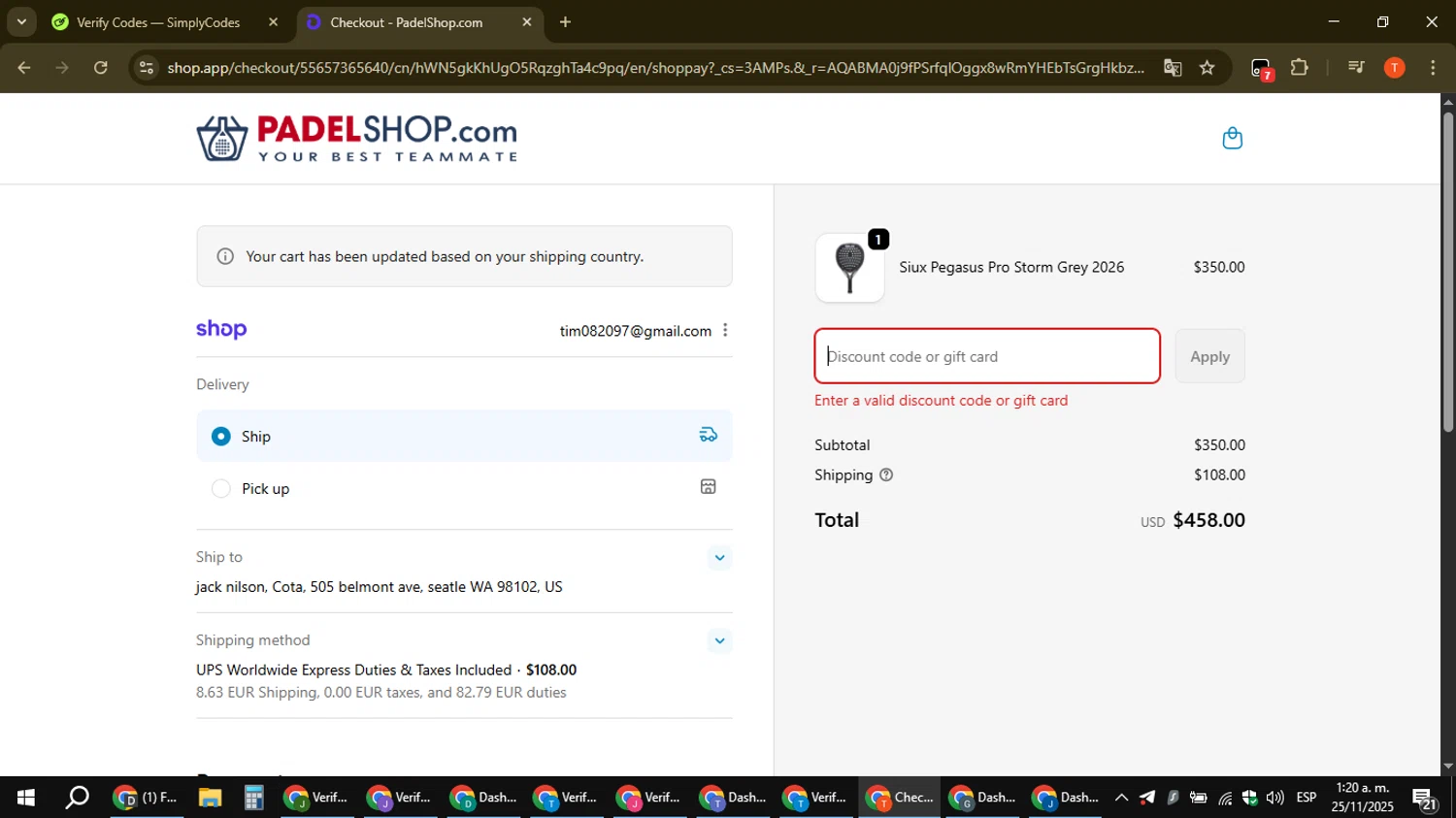Click the scrollbar down arrow
Viewport: 1456px width, 818px height.
point(1448,767)
